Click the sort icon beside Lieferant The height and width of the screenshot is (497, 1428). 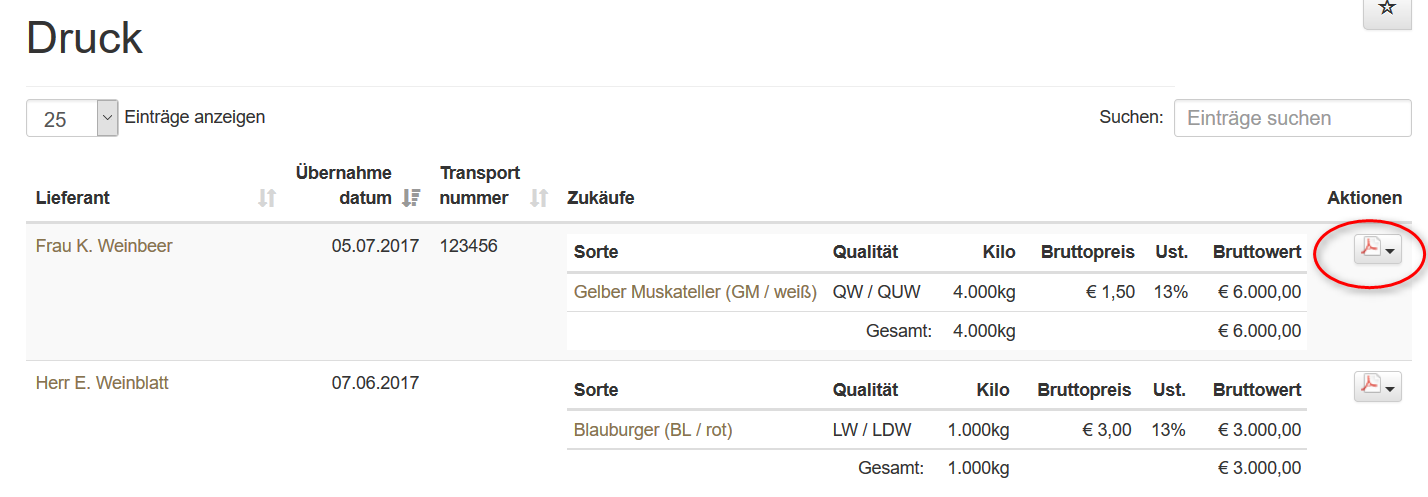[x=266, y=198]
